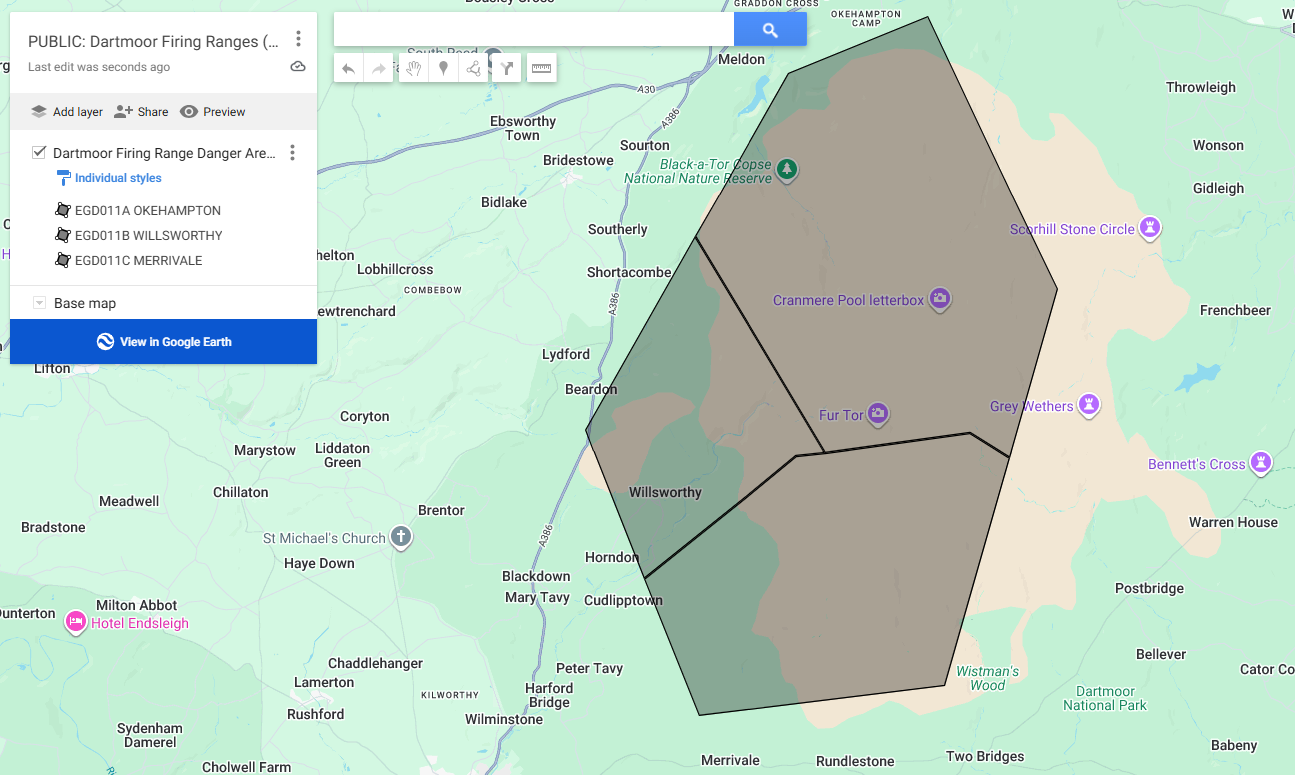Click the Warren House place label
Screen dimensions: 1295x775
(1233, 522)
